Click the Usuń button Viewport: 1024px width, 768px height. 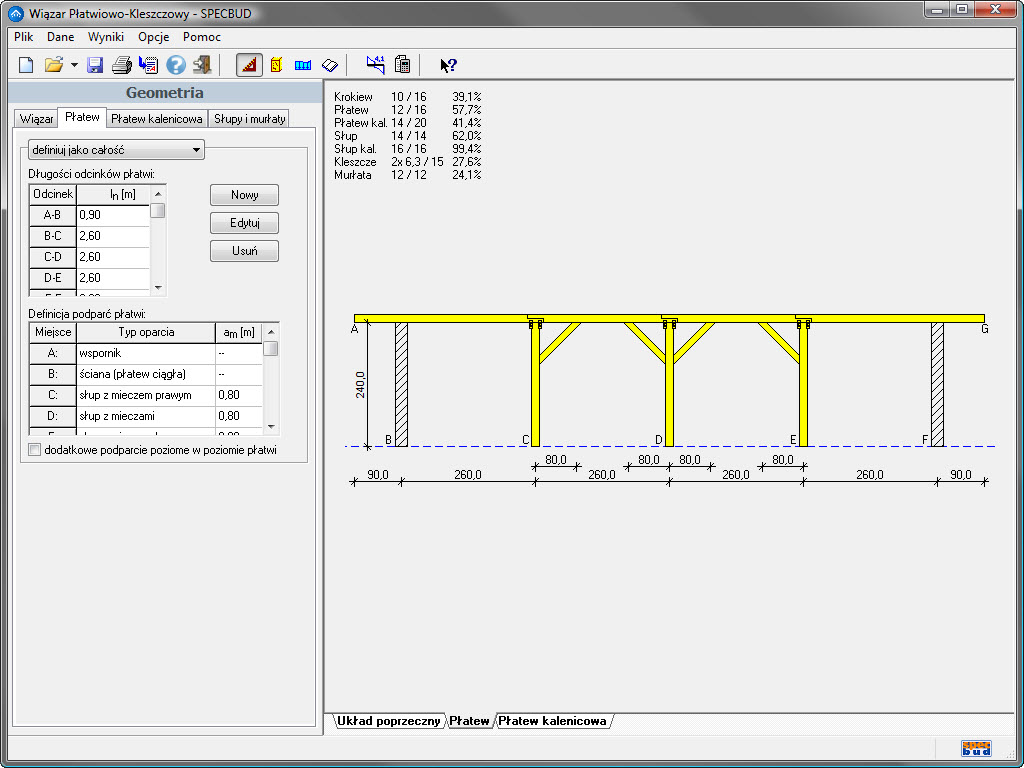pyautogui.click(x=244, y=251)
